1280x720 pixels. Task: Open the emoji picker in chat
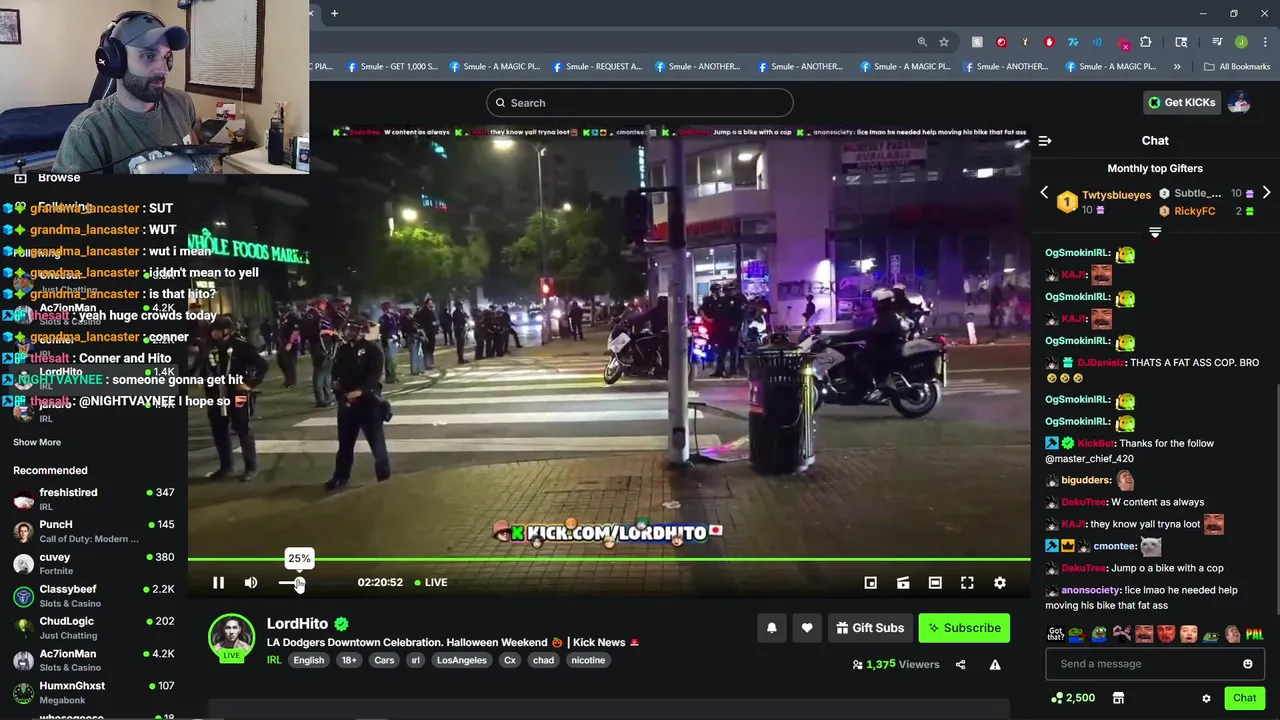click(1248, 664)
